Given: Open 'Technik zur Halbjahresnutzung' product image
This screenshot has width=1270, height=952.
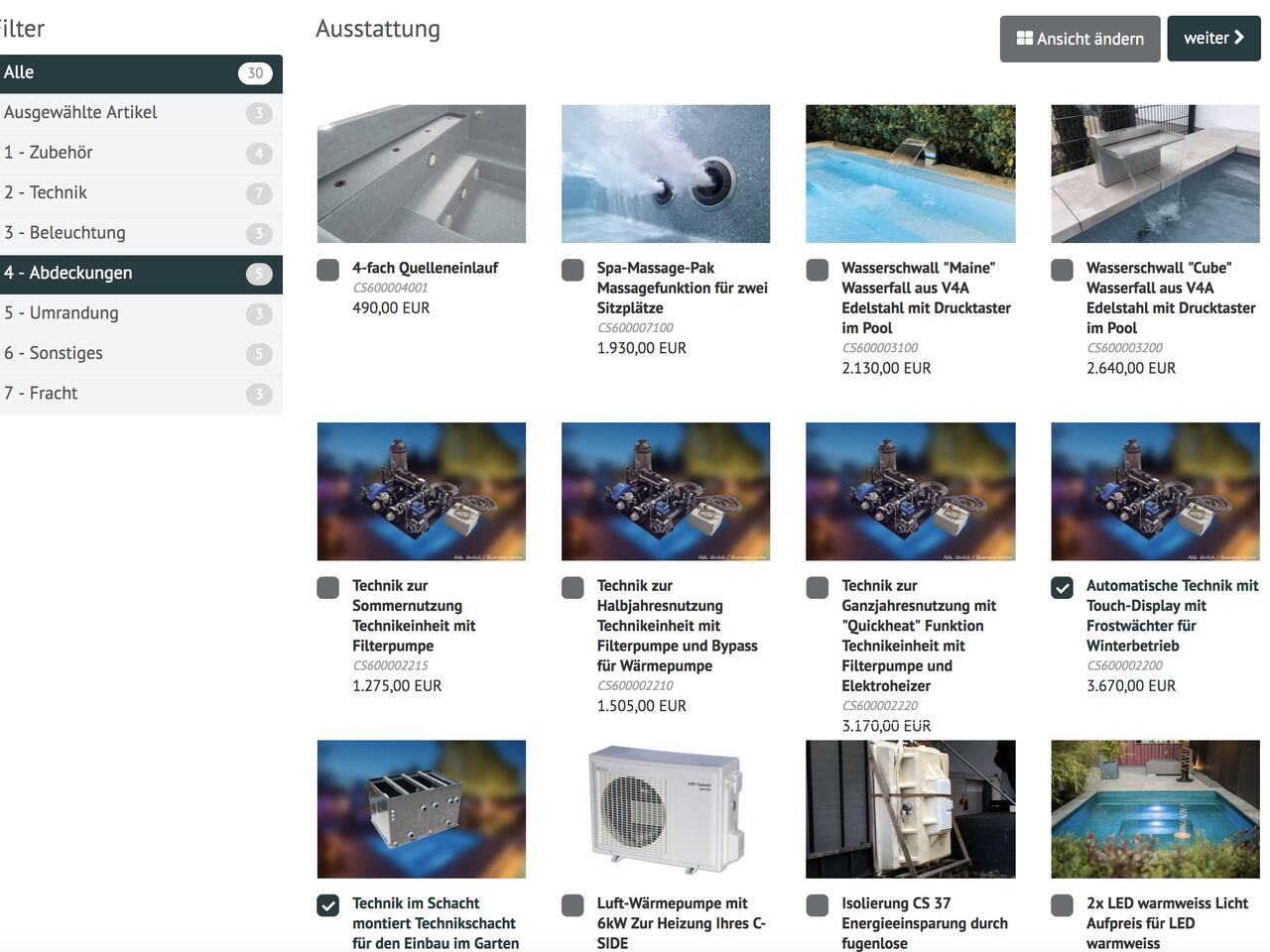Looking at the screenshot, I should [666, 492].
